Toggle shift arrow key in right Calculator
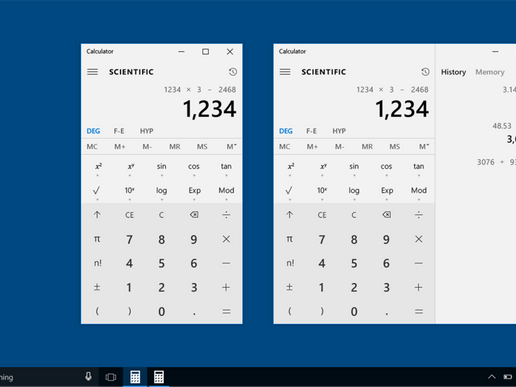The width and height of the screenshot is (516, 387). (x=289, y=215)
